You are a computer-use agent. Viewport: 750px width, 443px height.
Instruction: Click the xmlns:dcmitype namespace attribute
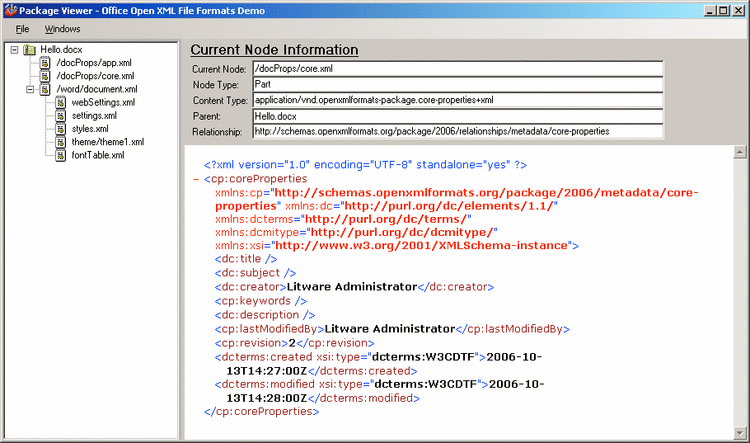coord(356,233)
